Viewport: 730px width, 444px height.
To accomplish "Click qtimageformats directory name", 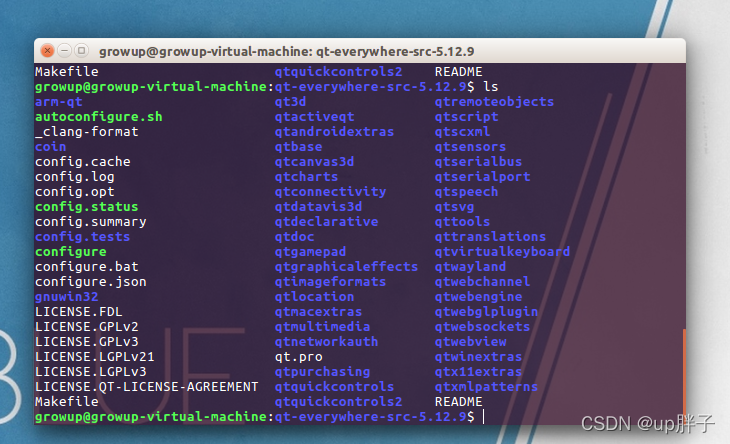I will coord(331,282).
